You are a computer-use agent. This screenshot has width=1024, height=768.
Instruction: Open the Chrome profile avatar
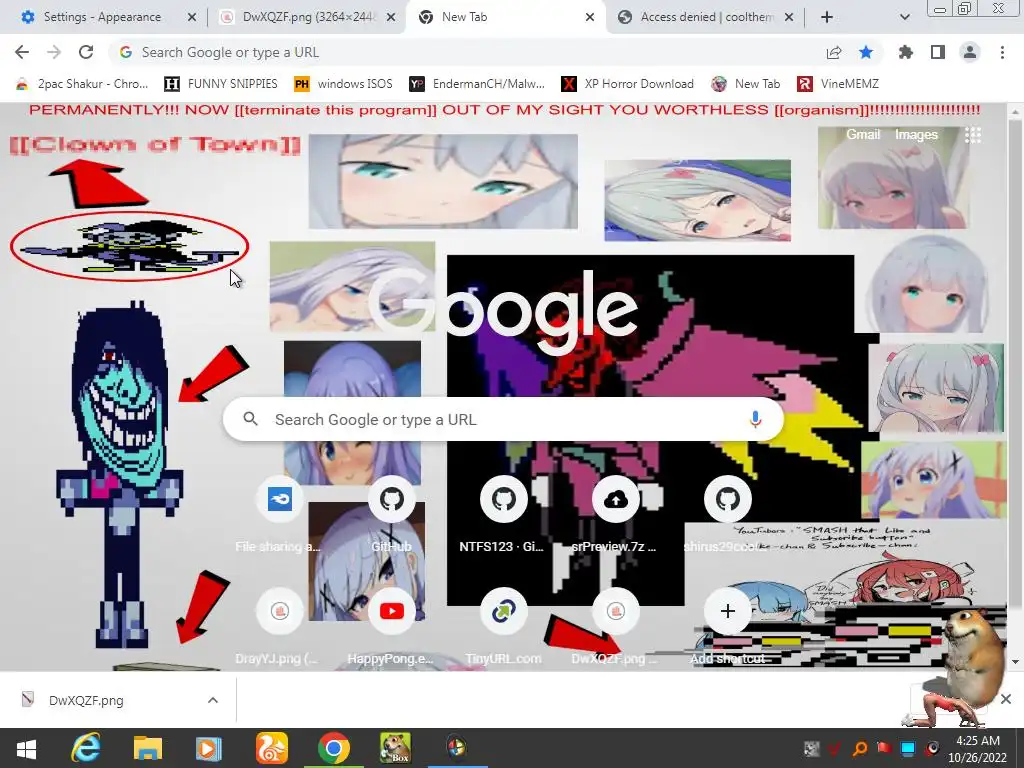tap(970, 52)
